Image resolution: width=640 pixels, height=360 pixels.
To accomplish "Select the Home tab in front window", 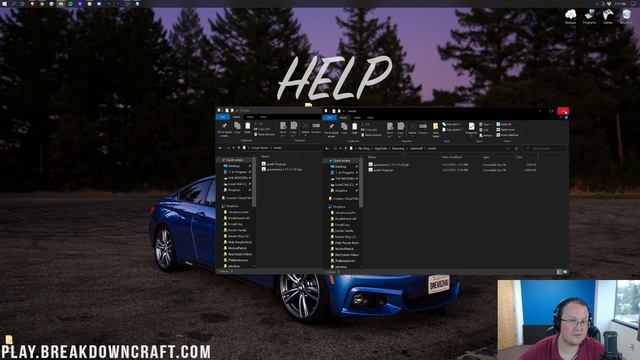I will point(343,118).
